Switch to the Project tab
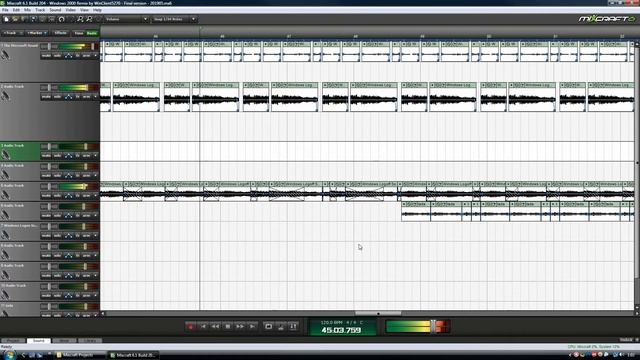The height and width of the screenshot is (360, 640). (13, 340)
